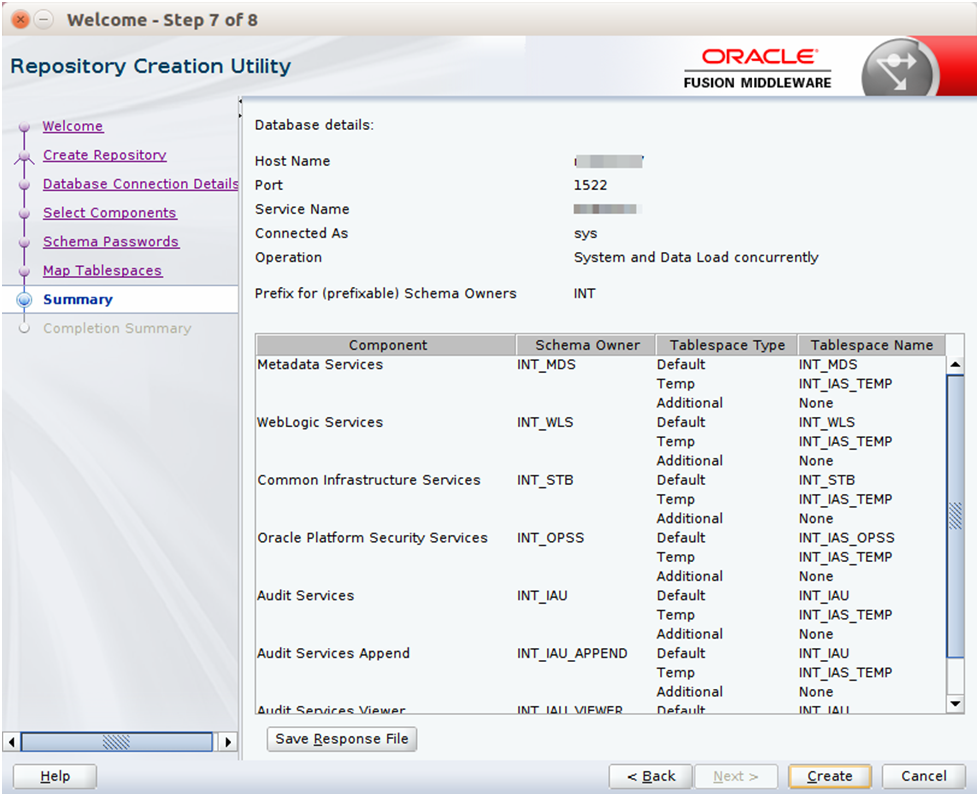Screen dimensions: 979x796
Task: Go back with the Back button
Action: (651, 776)
